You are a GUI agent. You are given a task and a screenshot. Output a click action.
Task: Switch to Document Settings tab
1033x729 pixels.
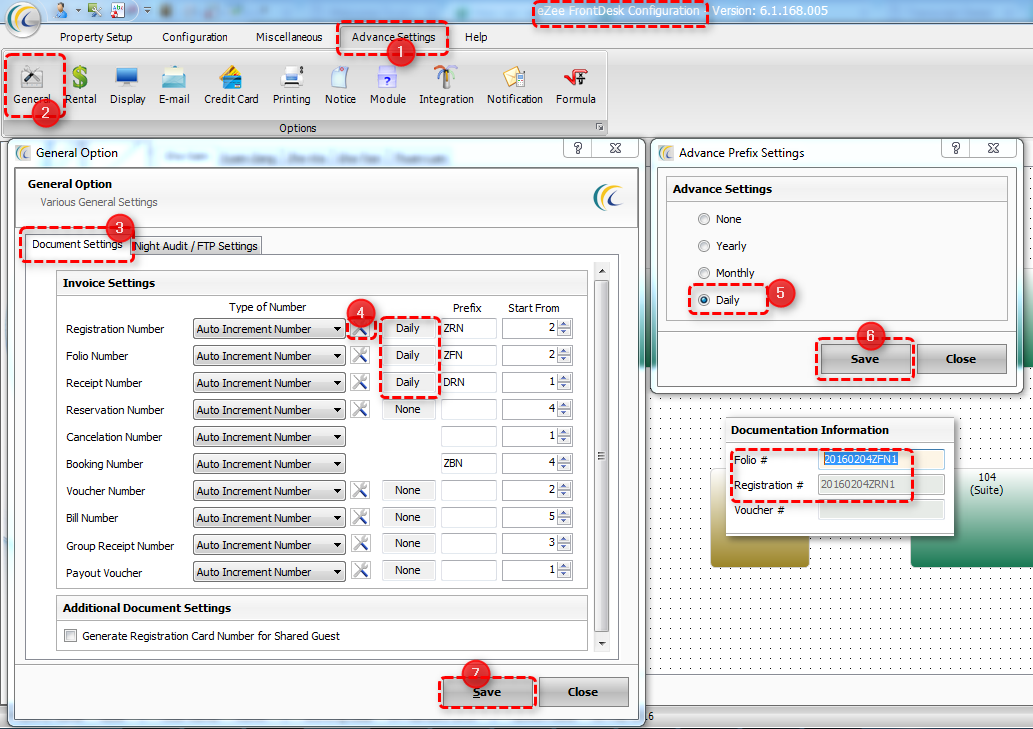tap(77, 244)
